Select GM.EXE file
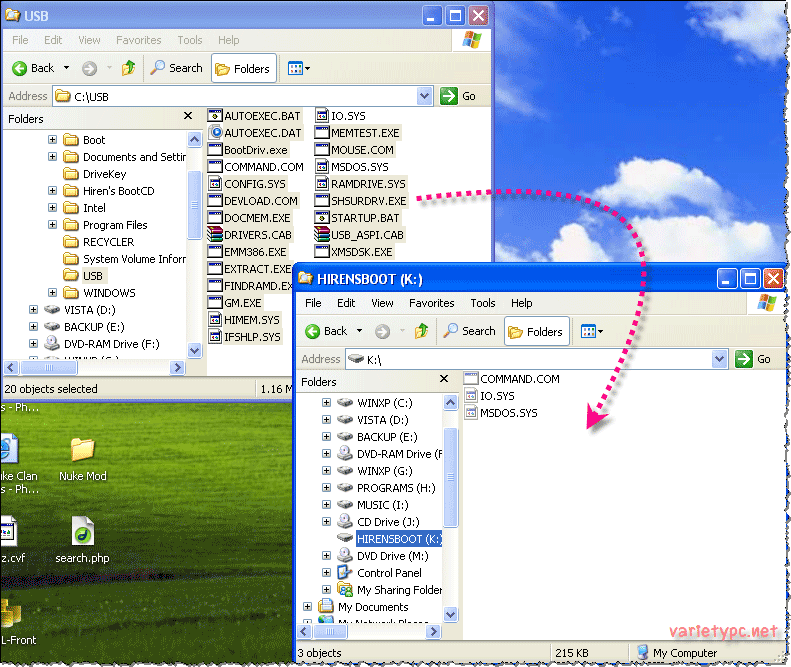The width and height of the screenshot is (791, 667). coord(235,303)
